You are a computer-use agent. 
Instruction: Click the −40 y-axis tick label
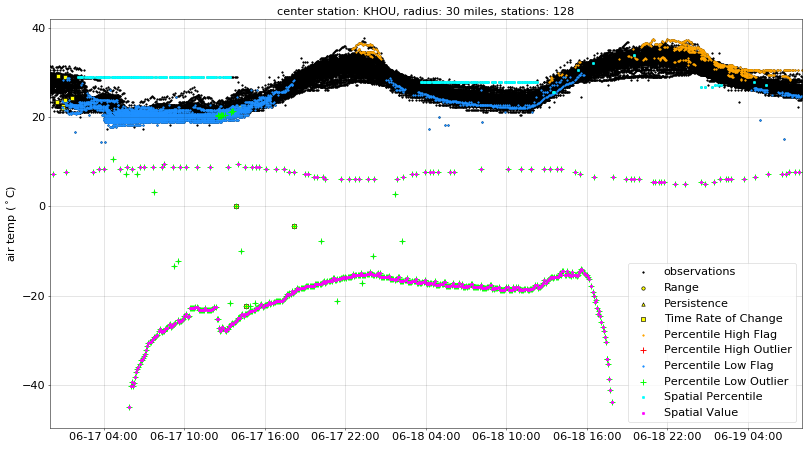32,385
